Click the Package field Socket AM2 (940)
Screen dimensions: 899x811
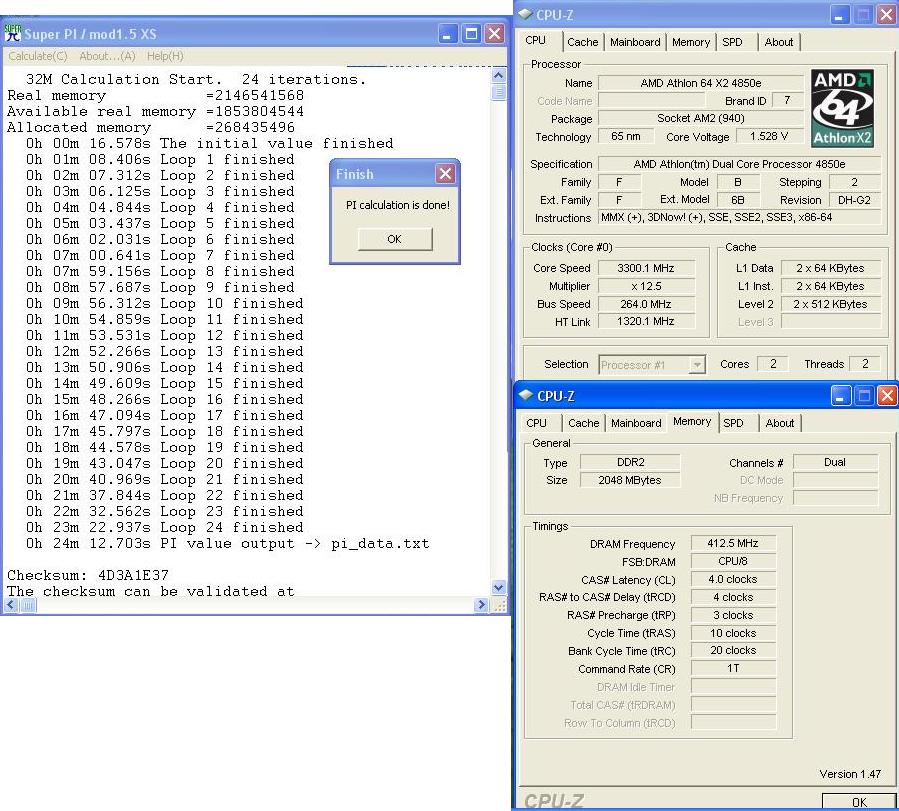[x=701, y=119]
